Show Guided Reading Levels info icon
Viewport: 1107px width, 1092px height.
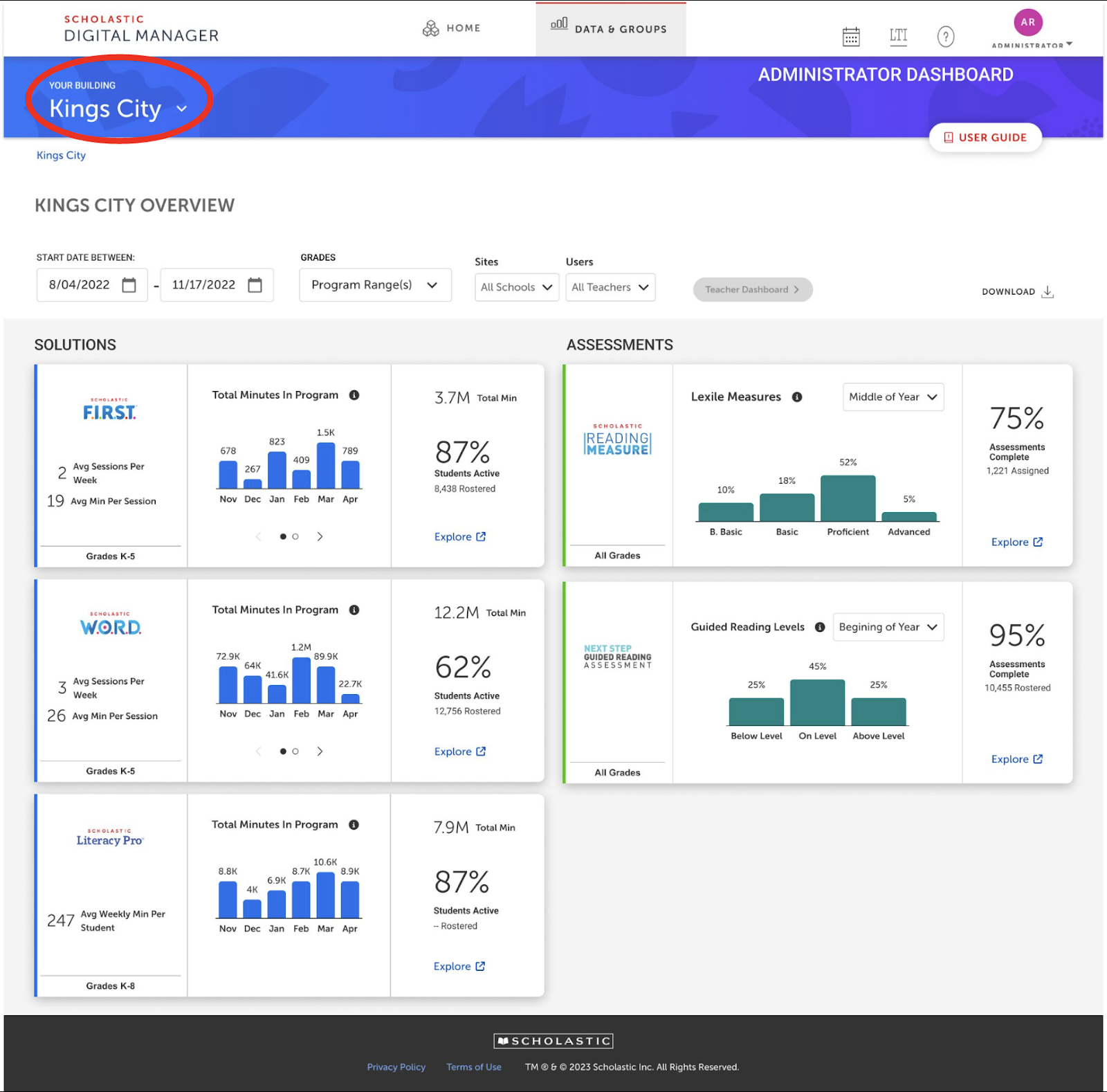(820, 627)
